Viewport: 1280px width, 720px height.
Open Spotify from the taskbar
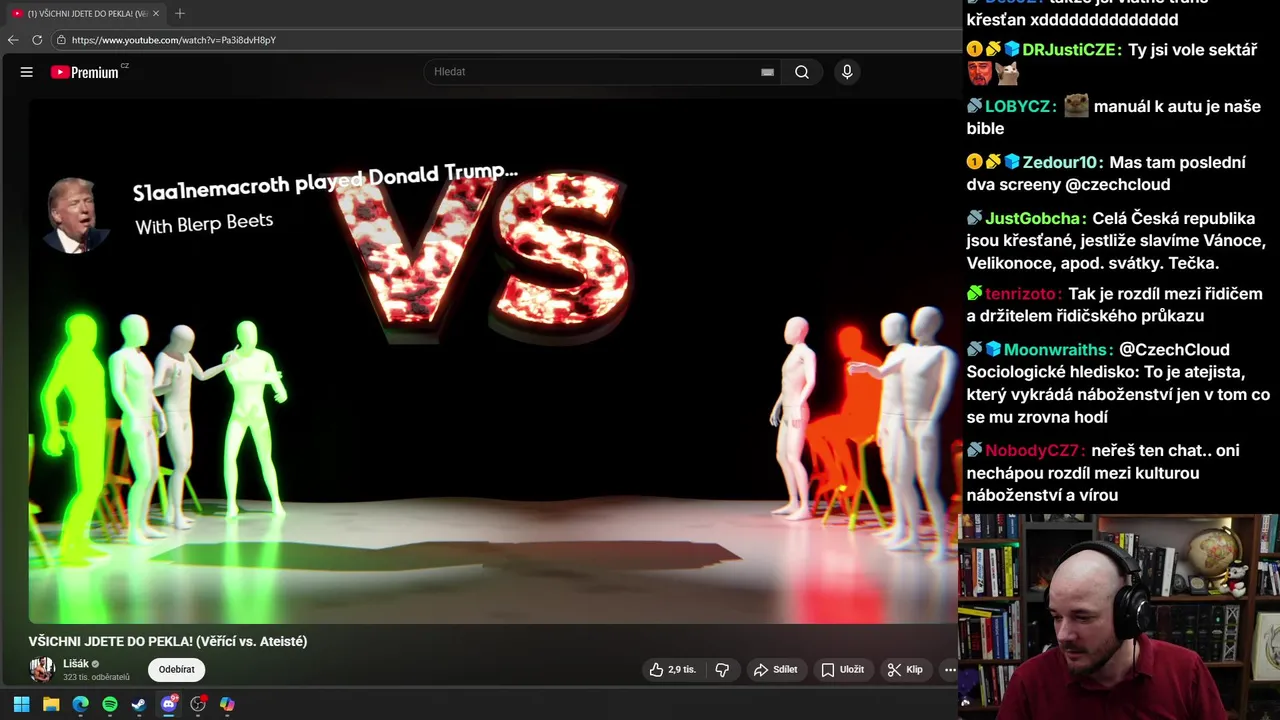110,704
